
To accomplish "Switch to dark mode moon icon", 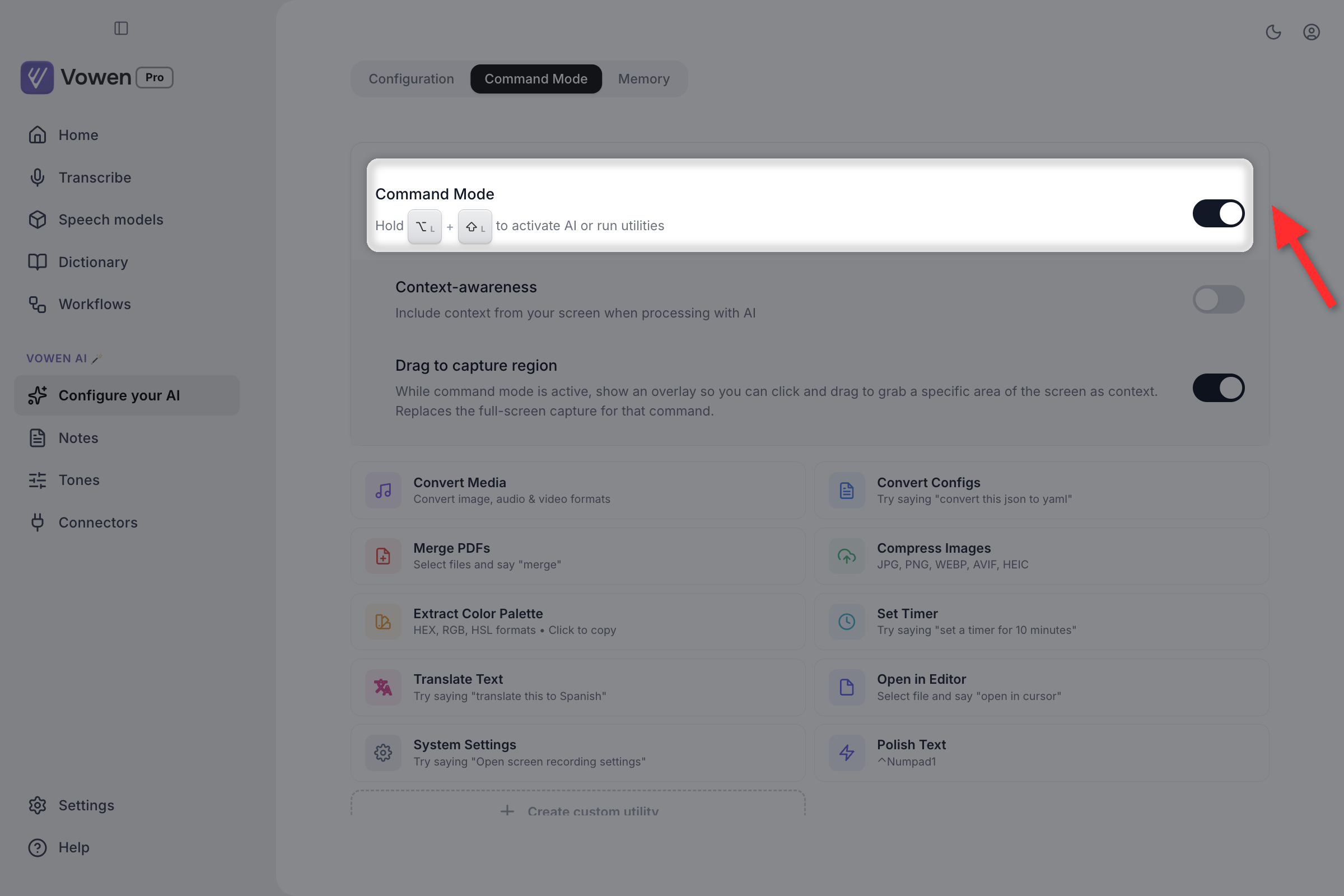I will pyautogui.click(x=1273, y=32).
